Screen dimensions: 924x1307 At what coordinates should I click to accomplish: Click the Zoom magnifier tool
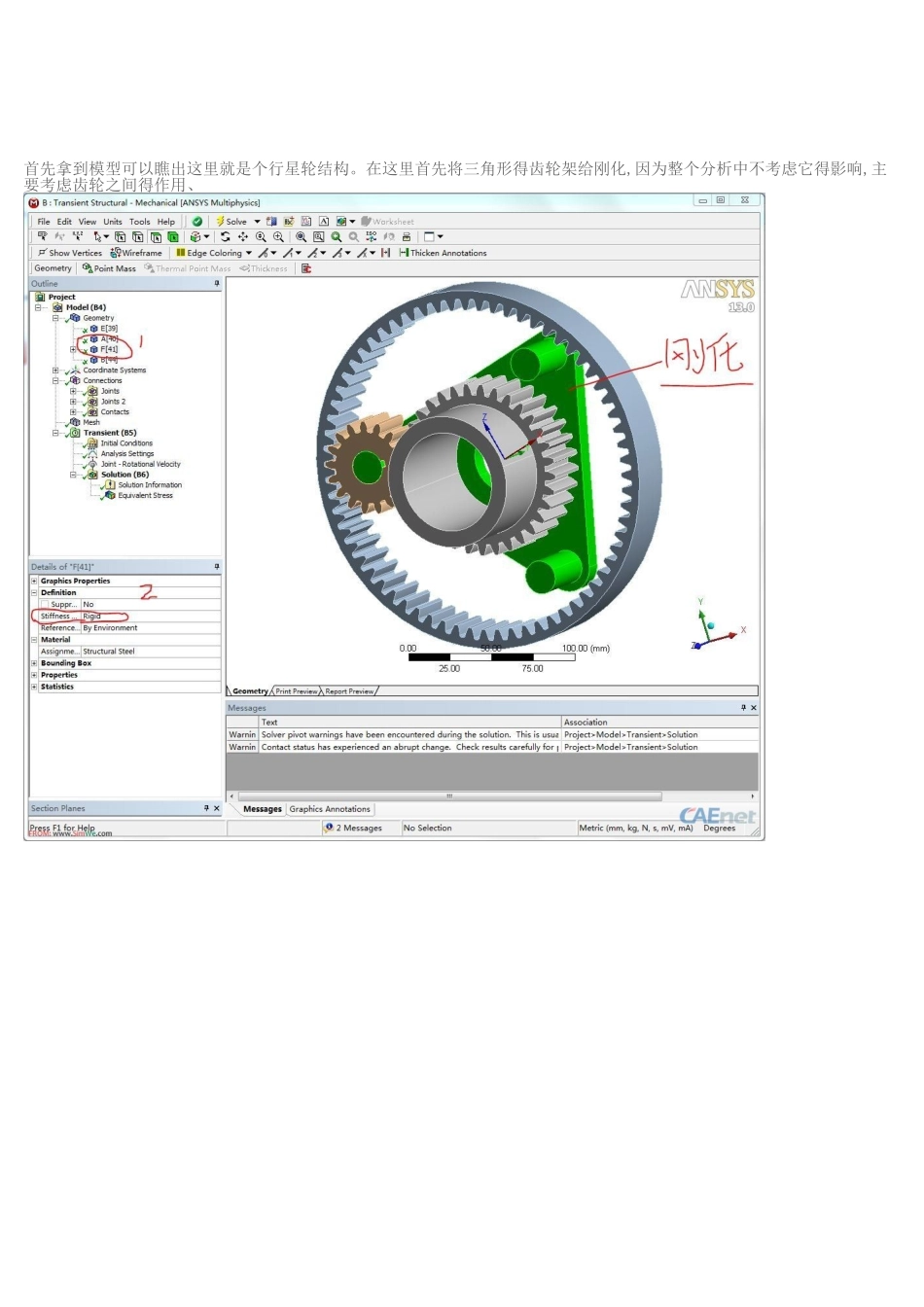pyautogui.click(x=261, y=236)
